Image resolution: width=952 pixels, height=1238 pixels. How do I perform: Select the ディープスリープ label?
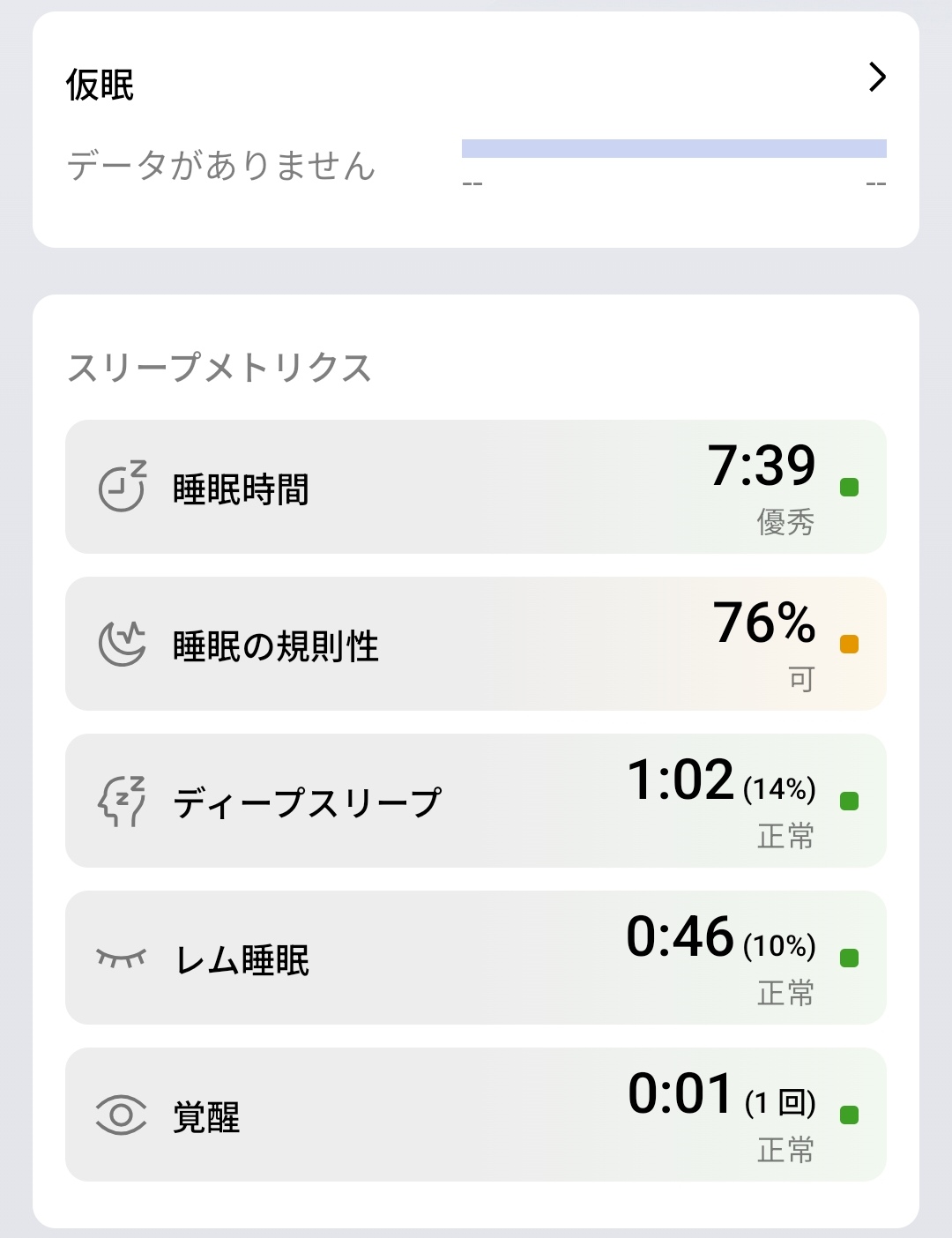click(x=307, y=802)
